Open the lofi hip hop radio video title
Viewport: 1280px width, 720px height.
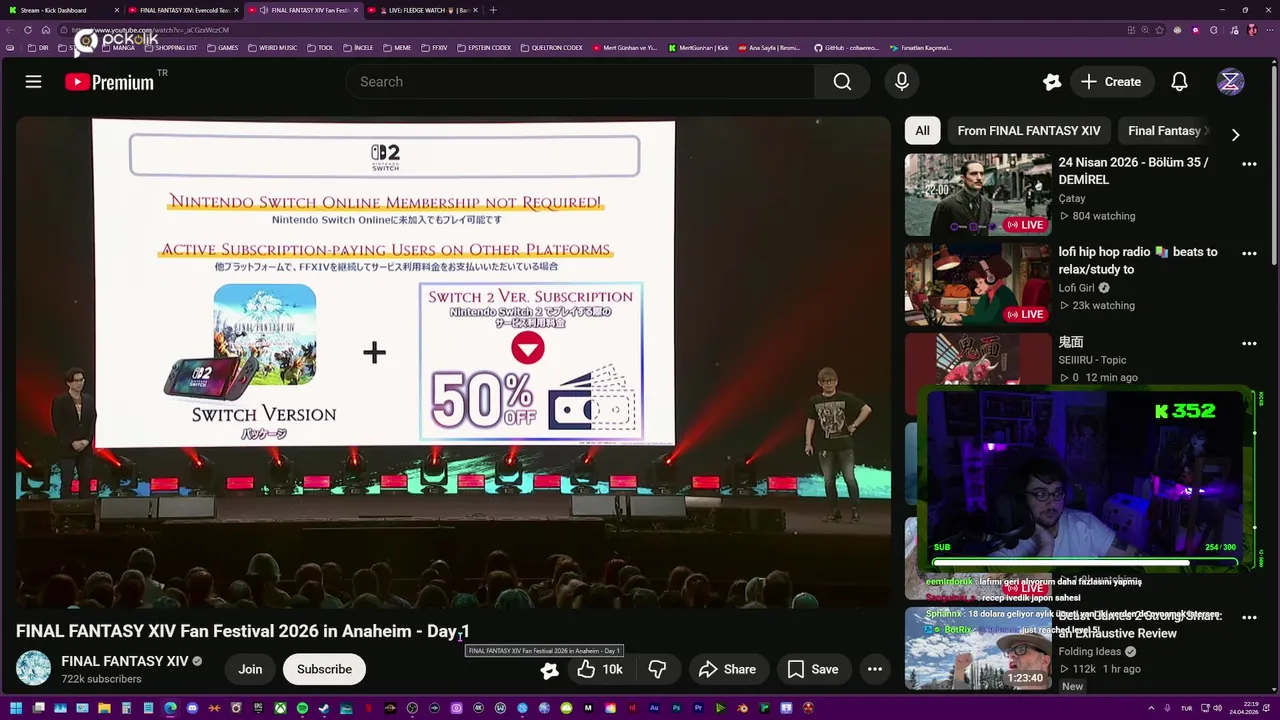point(1138,261)
